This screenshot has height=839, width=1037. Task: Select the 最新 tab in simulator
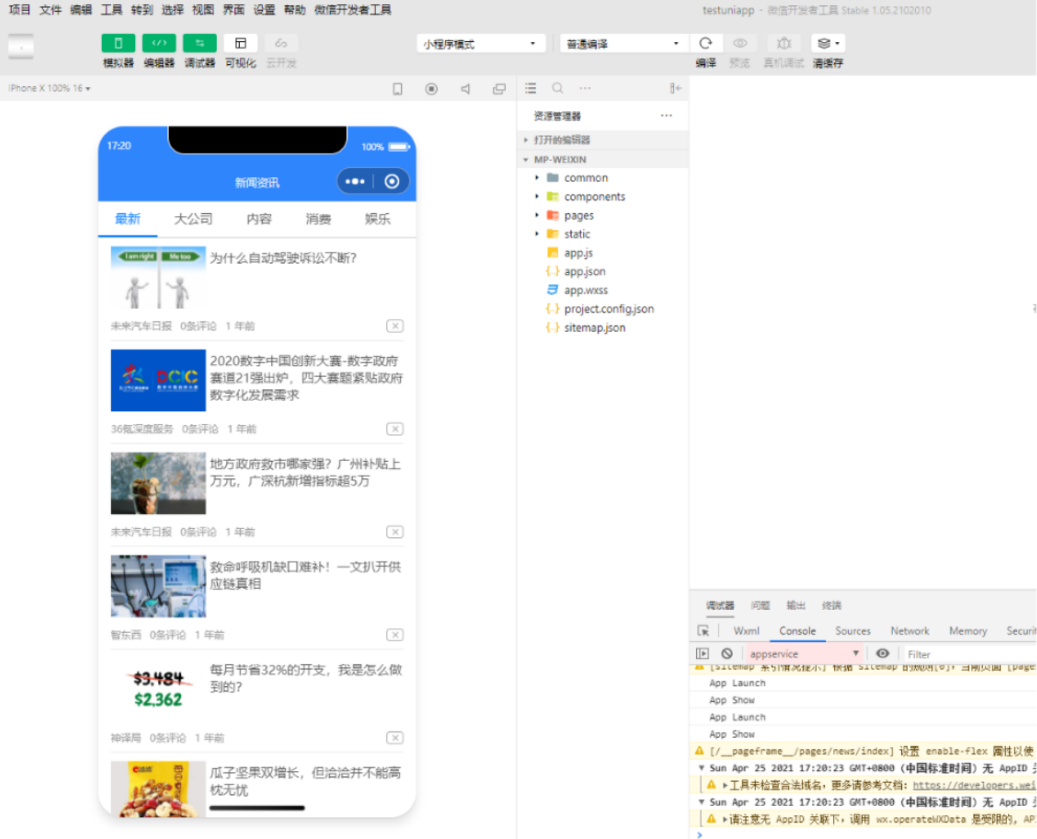click(x=128, y=219)
